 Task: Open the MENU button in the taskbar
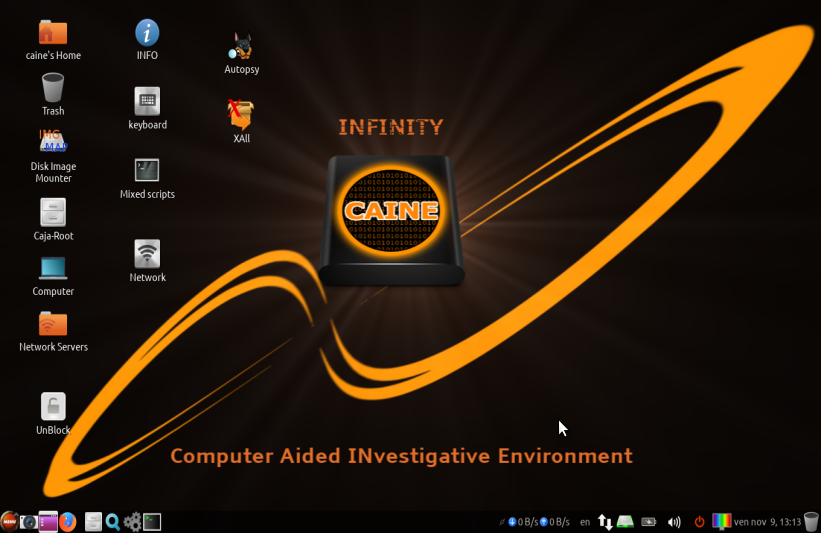9,521
